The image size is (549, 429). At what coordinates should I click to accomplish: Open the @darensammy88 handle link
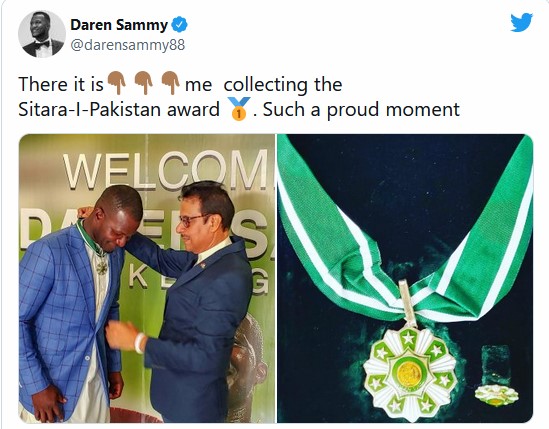128,45
